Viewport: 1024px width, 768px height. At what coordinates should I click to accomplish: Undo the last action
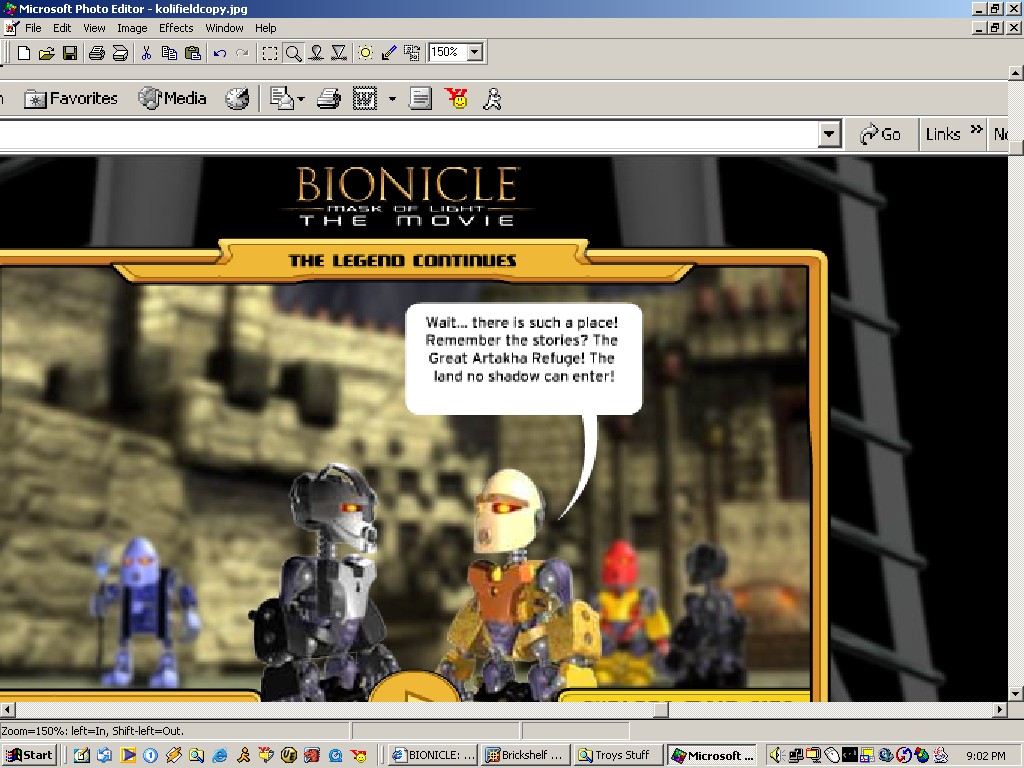[220, 53]
